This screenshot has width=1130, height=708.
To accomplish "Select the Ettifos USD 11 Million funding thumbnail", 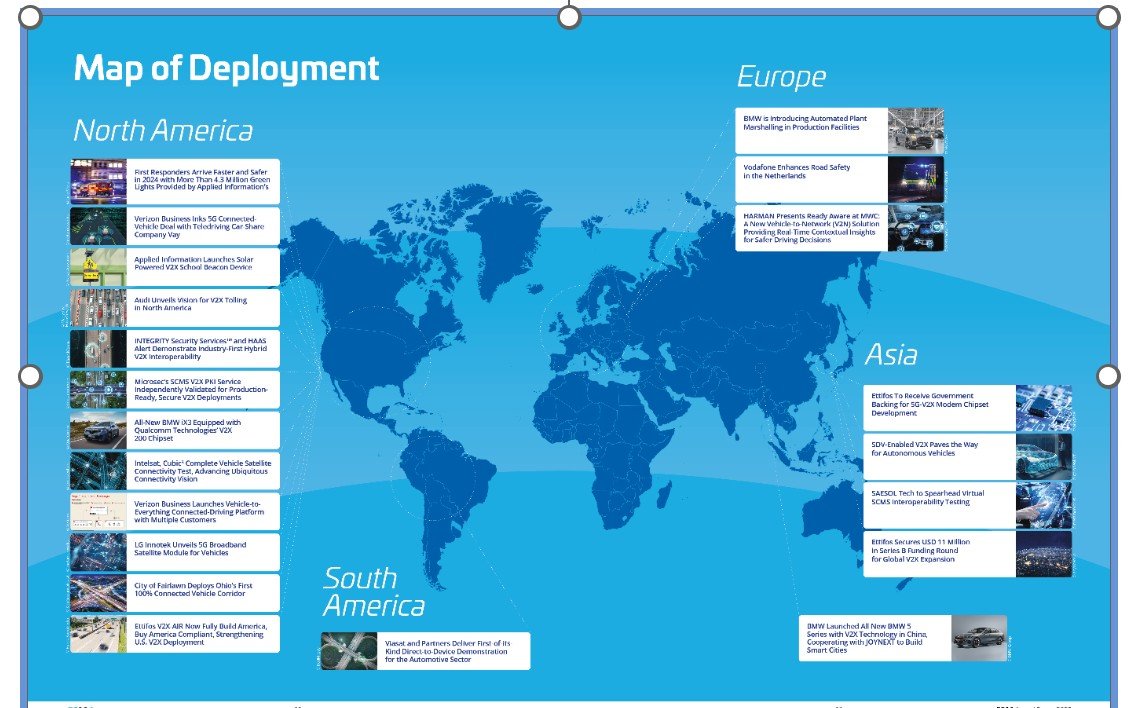I will click(x=1044, y=554).
